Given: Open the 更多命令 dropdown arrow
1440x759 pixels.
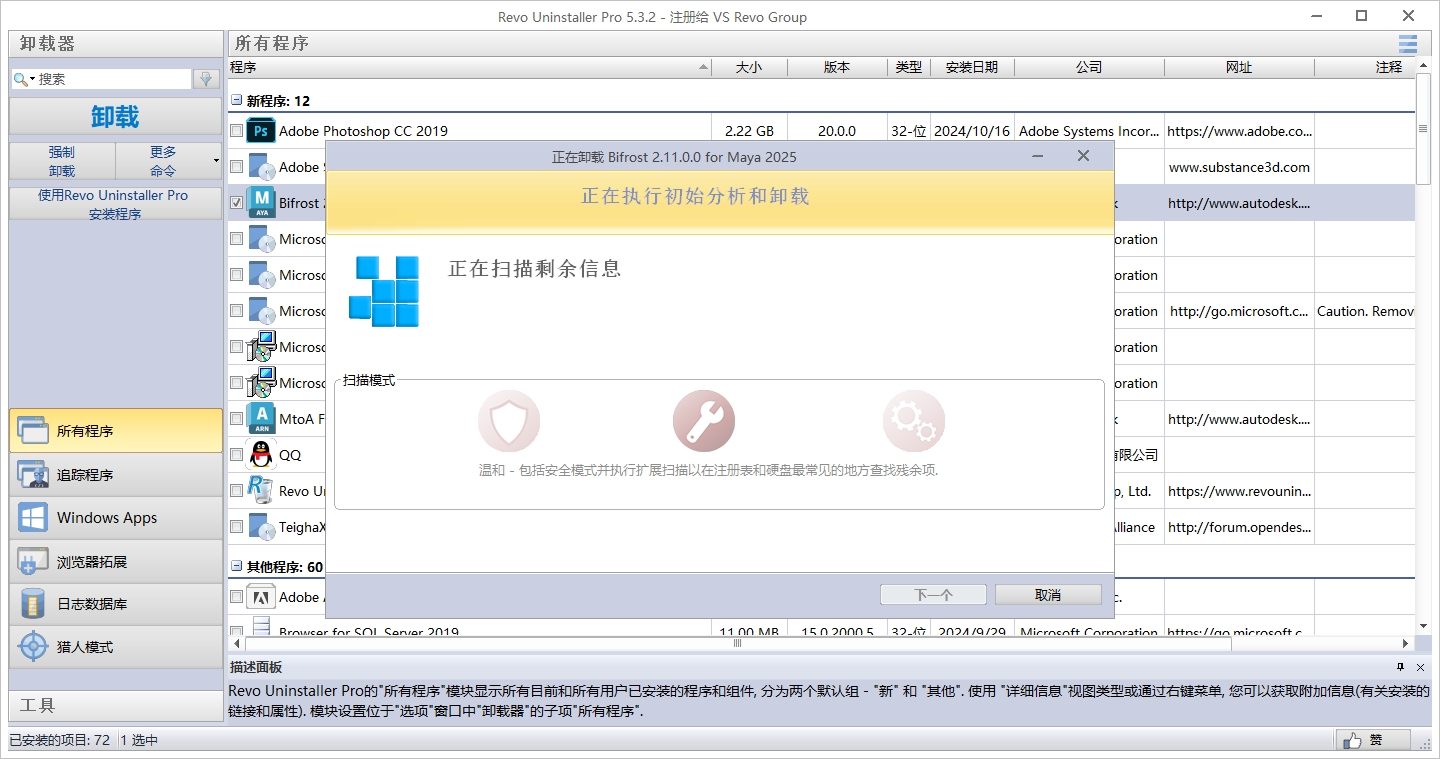Looking at the screenshot, I should [x=216, y=161].
